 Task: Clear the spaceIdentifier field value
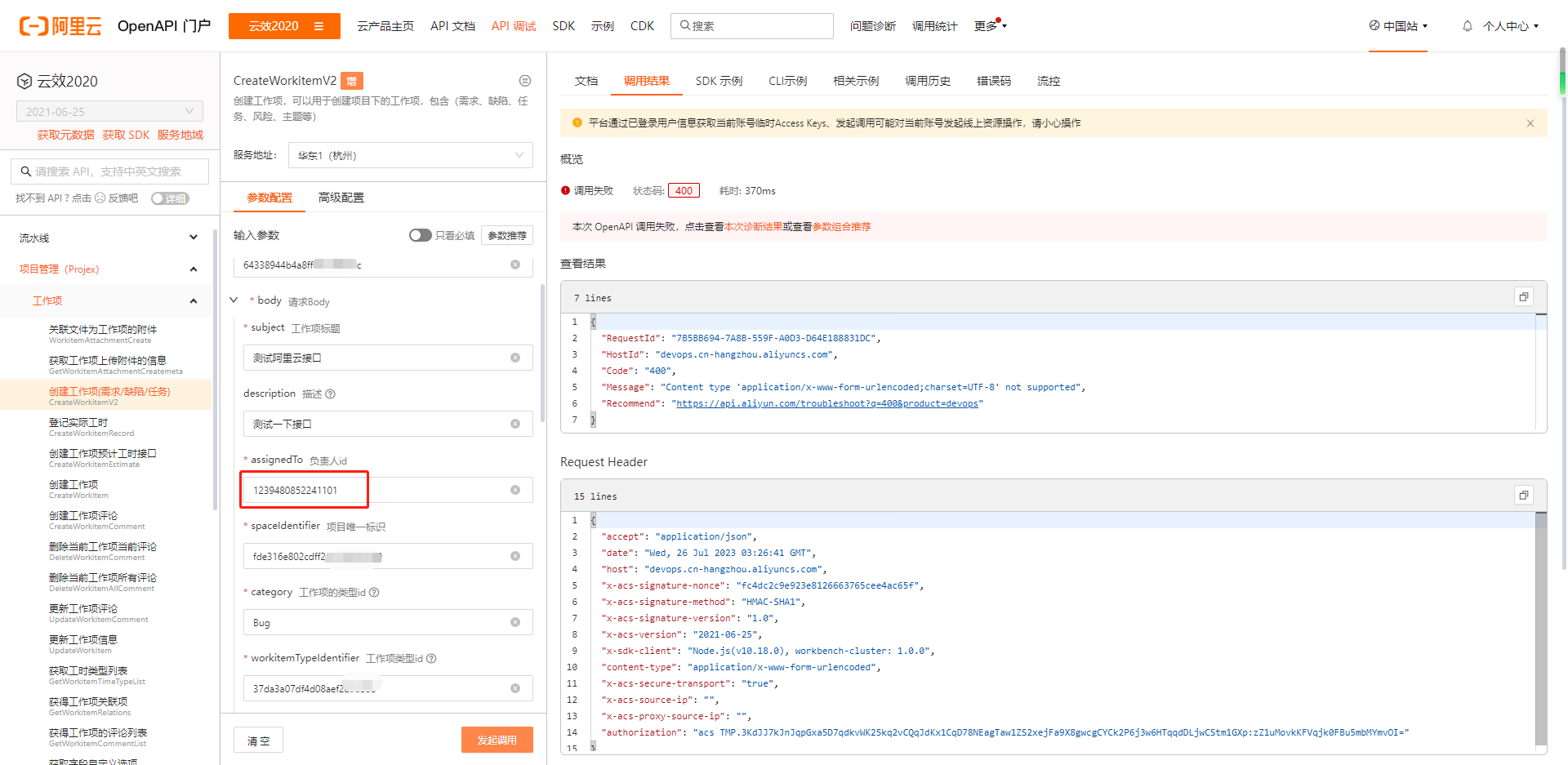(515, 556)
